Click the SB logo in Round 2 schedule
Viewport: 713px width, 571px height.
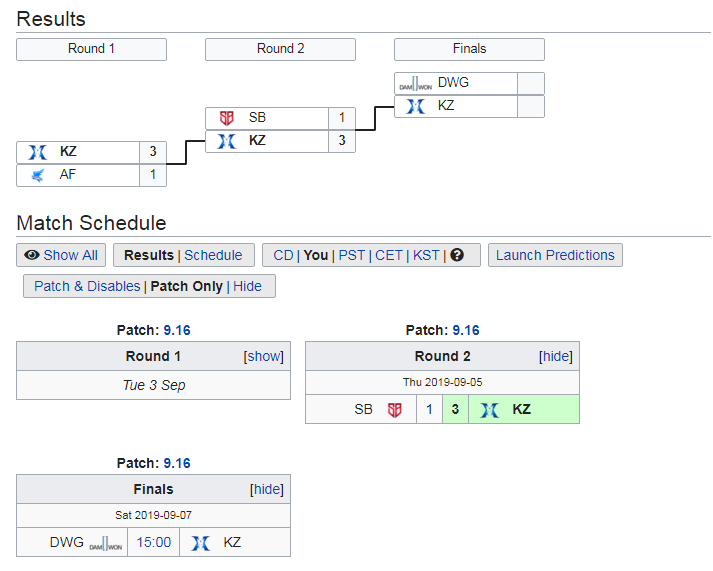[x=394, y=410]
